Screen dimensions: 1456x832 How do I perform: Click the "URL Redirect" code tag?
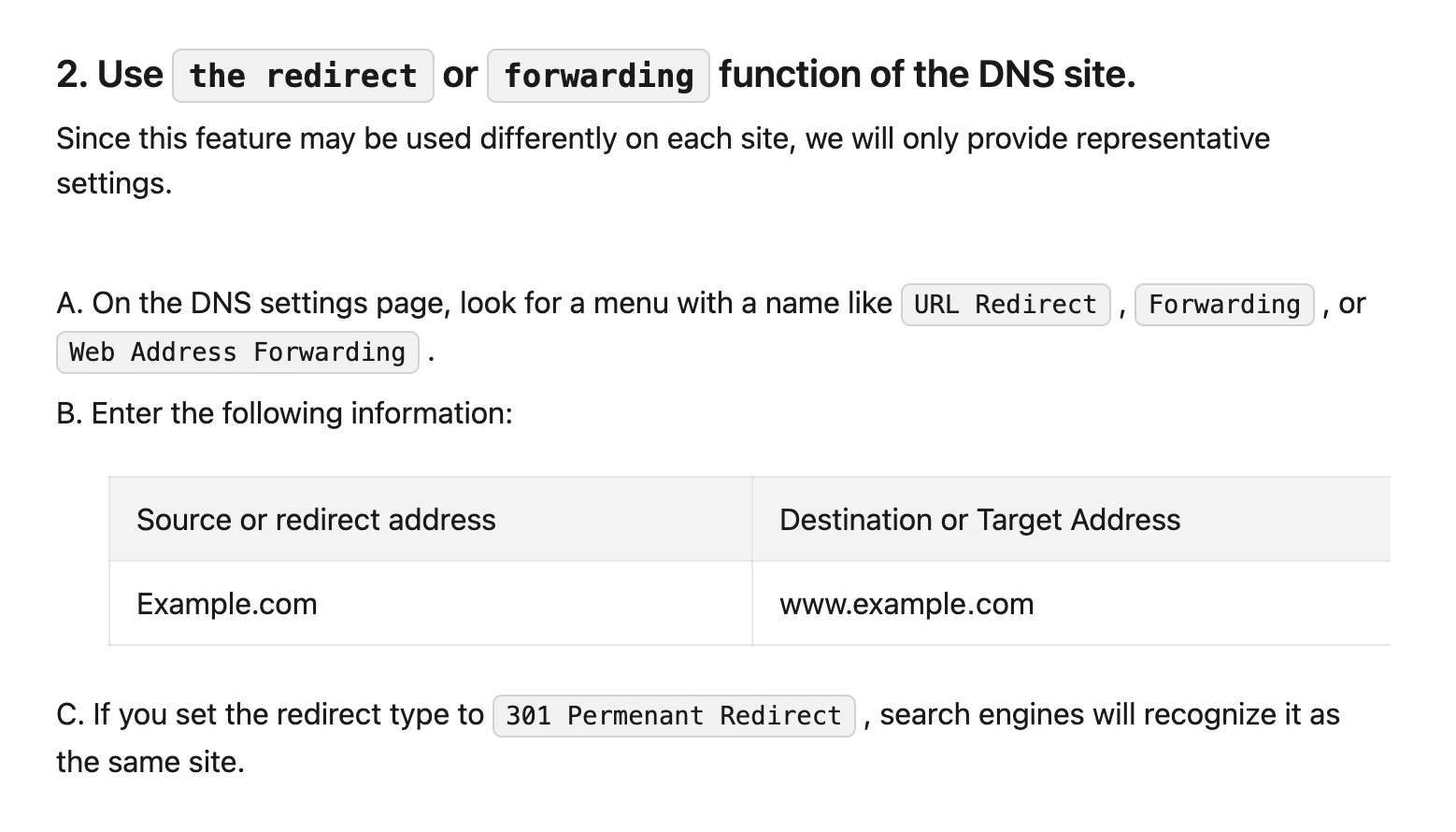(1006, 305)
